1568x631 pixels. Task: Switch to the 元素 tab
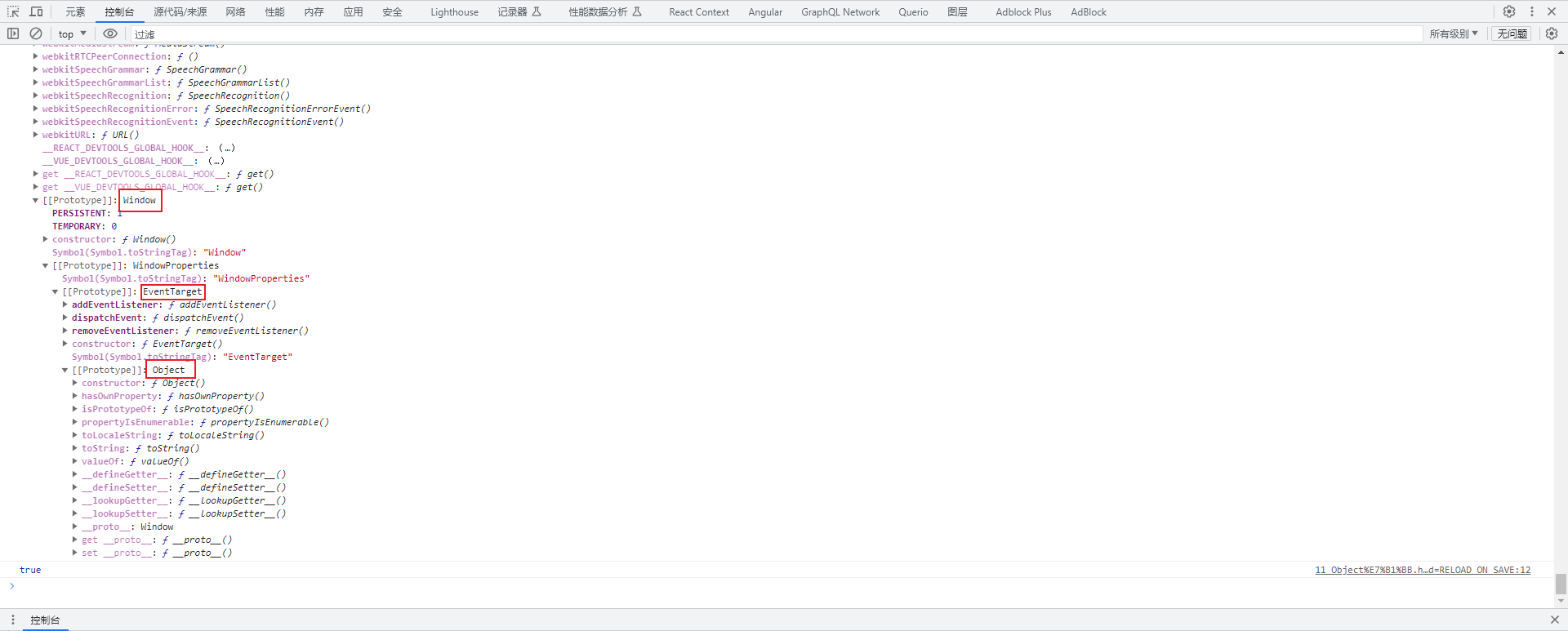(x=75, y=11)
